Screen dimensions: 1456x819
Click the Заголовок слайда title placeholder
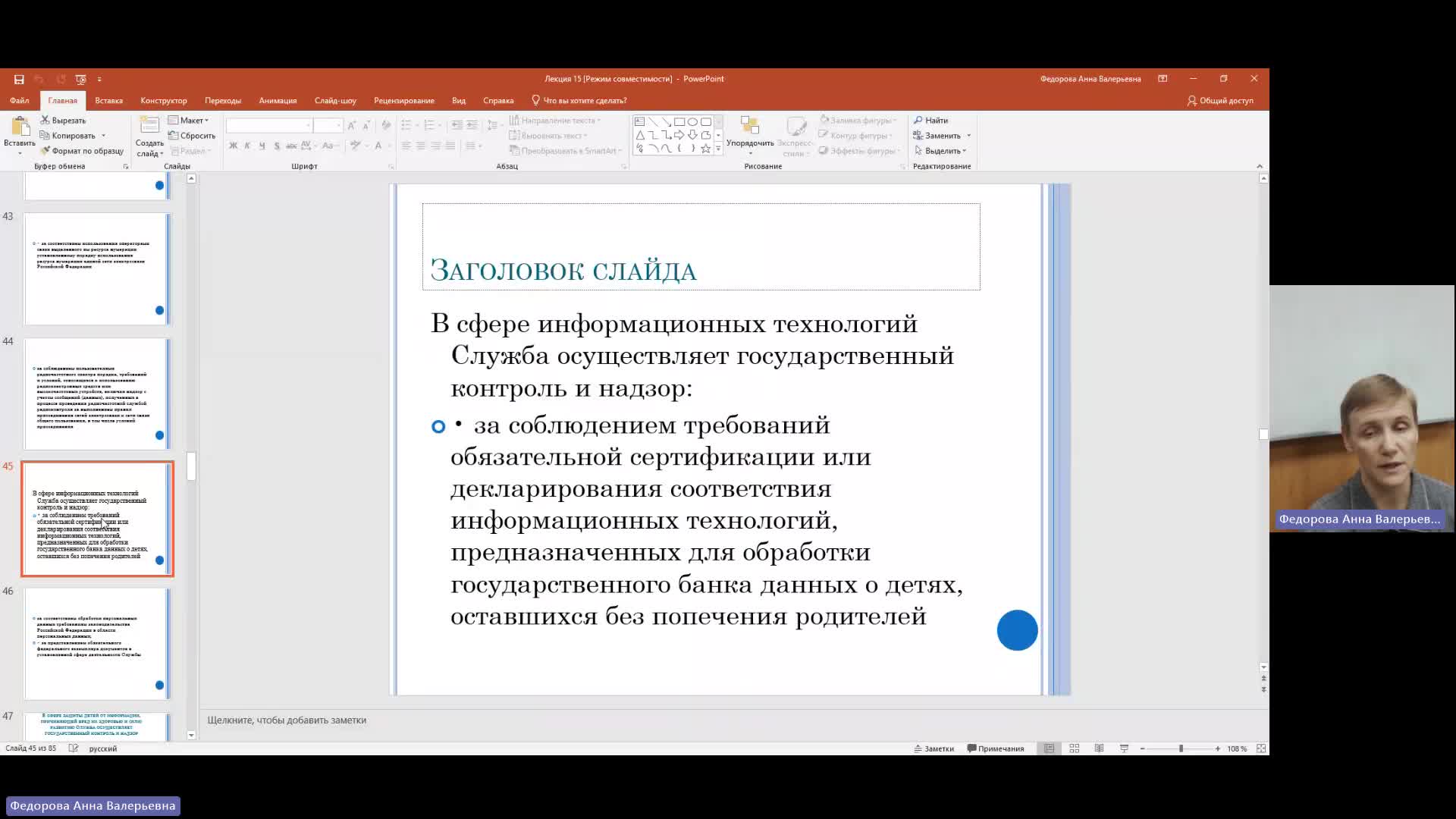point(701,246)
